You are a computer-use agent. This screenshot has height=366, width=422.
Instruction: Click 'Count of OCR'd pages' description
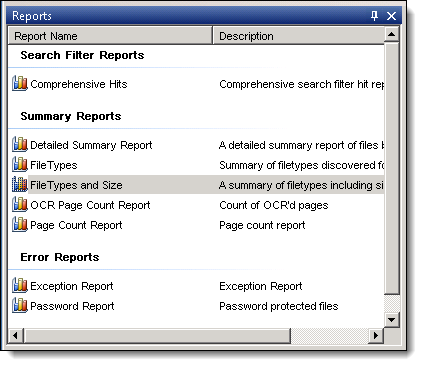[274, 205]
